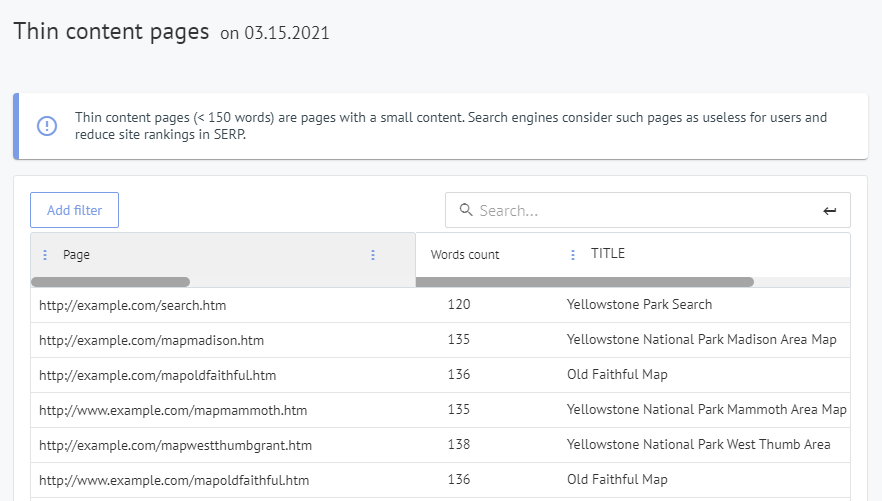Open the Page column options menu dots
This screenshot has width=882, height=501.
click(x=373, y=255)
